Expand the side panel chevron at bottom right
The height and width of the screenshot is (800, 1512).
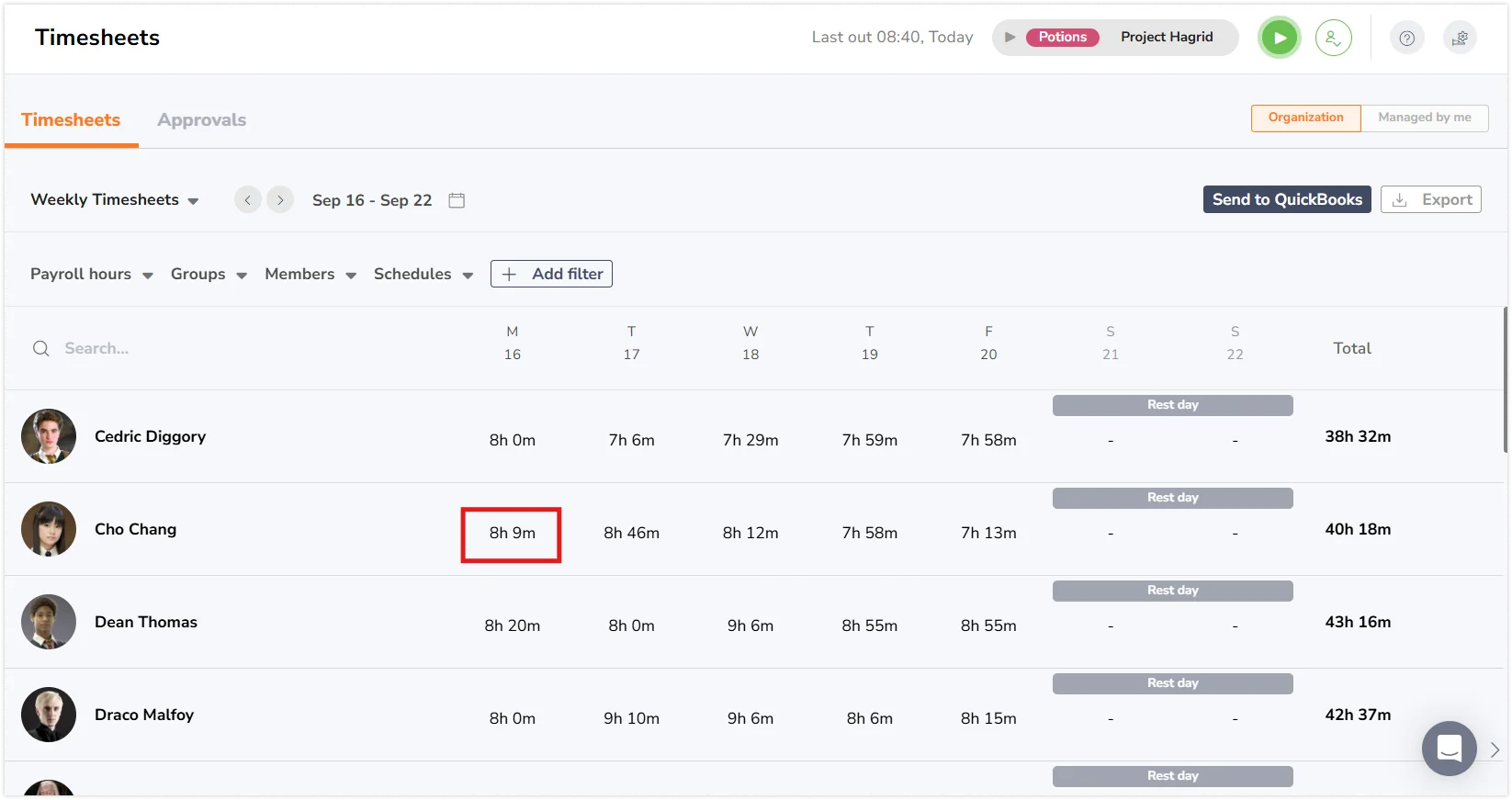1495,749
